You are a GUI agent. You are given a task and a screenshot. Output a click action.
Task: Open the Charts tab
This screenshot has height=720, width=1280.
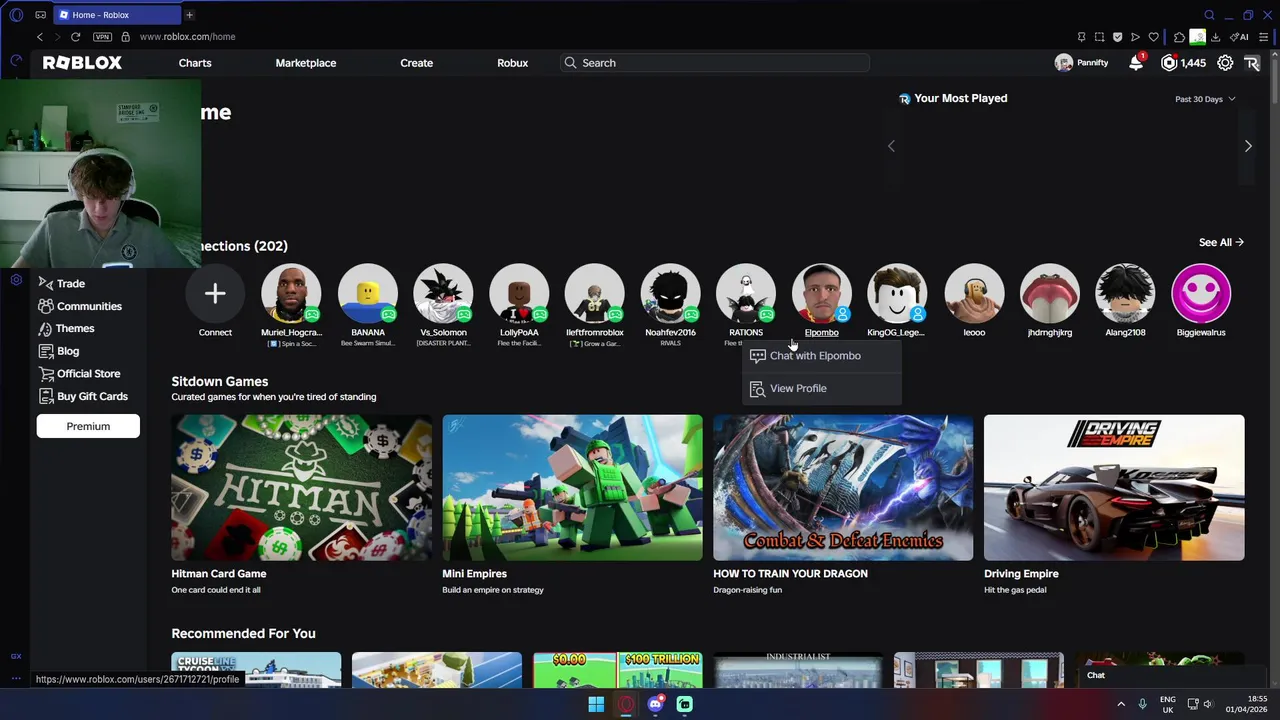[x=195, y=63]
